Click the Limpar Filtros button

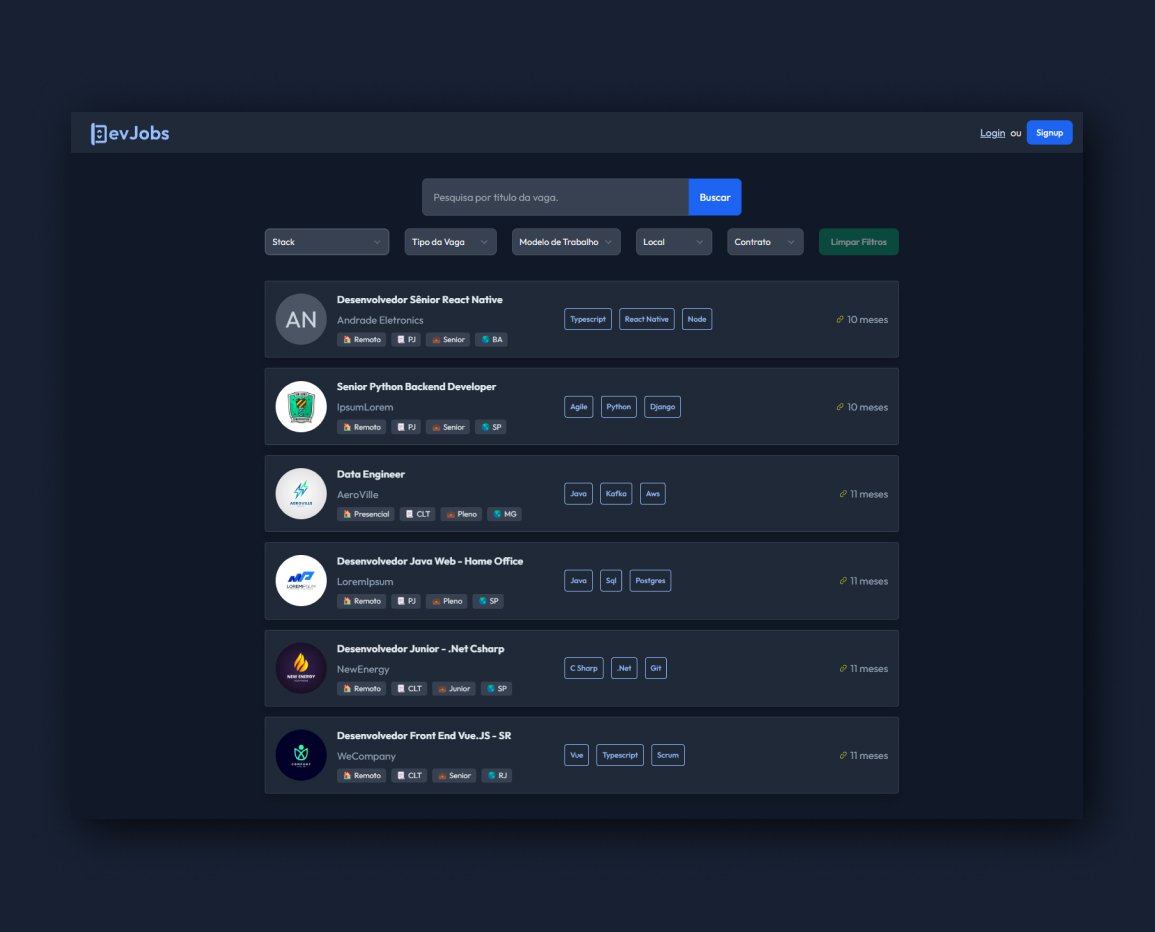tap(858, 242)
